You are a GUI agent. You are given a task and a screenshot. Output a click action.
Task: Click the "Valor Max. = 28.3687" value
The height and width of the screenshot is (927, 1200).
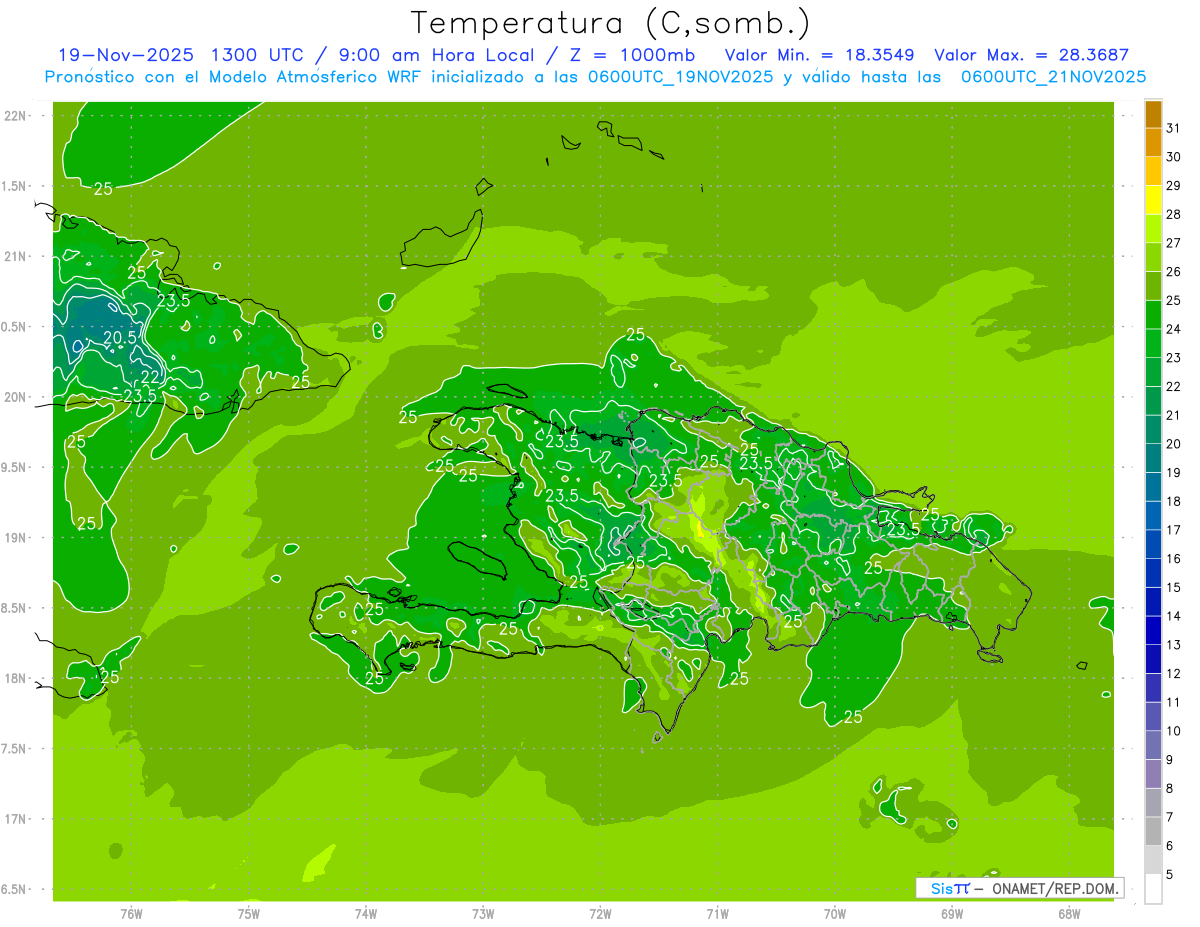point(1031,55)
